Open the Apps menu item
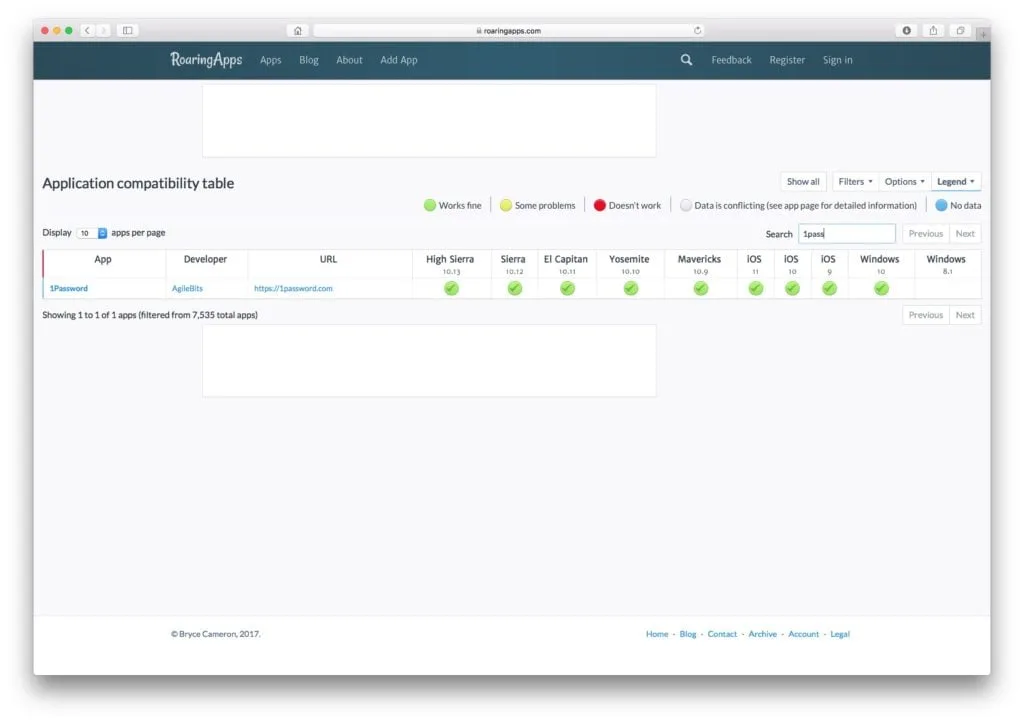This screenshot has height=723, width=1024. [x=270, y=60]
